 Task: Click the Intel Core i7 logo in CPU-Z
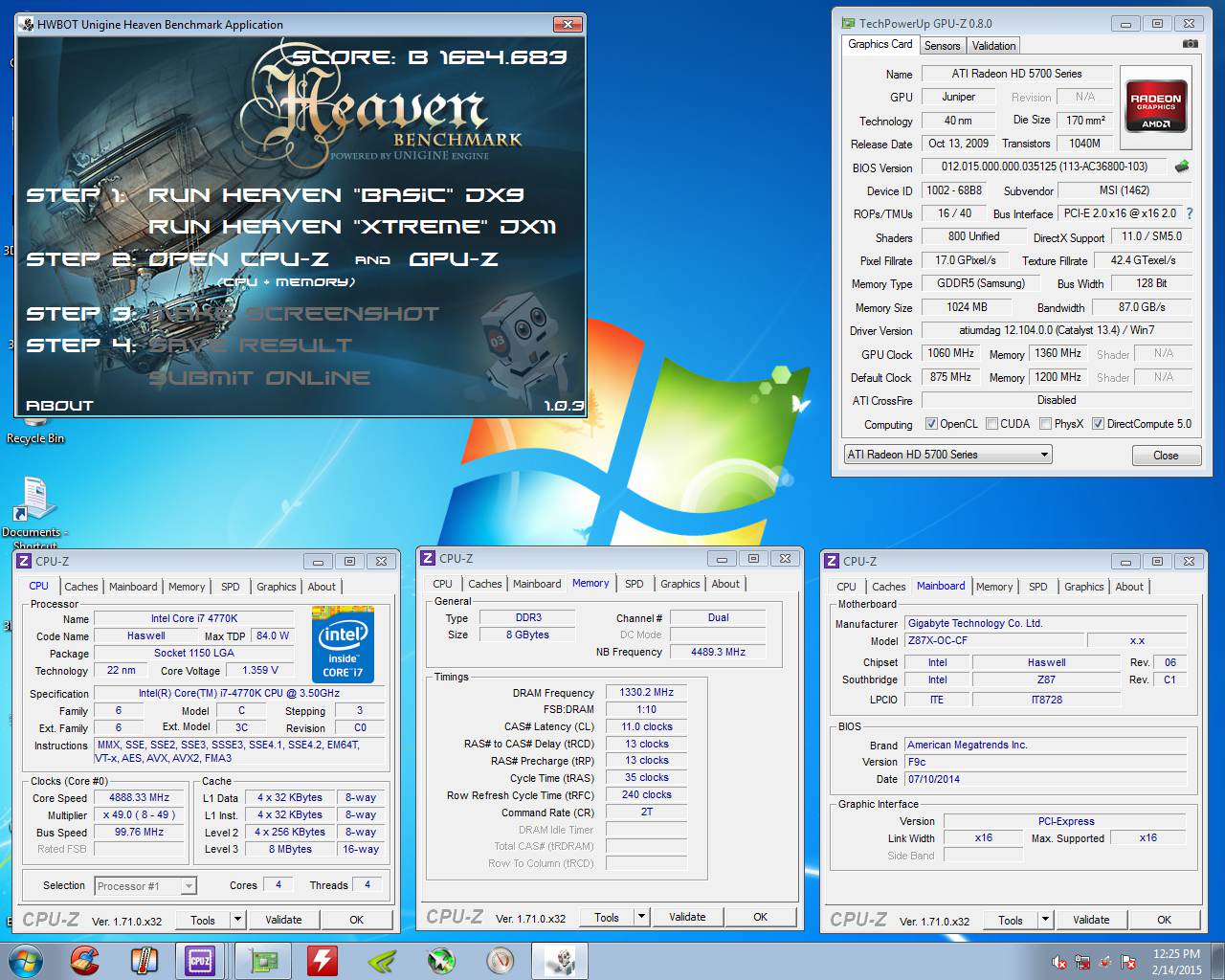(x=344, y=644)
